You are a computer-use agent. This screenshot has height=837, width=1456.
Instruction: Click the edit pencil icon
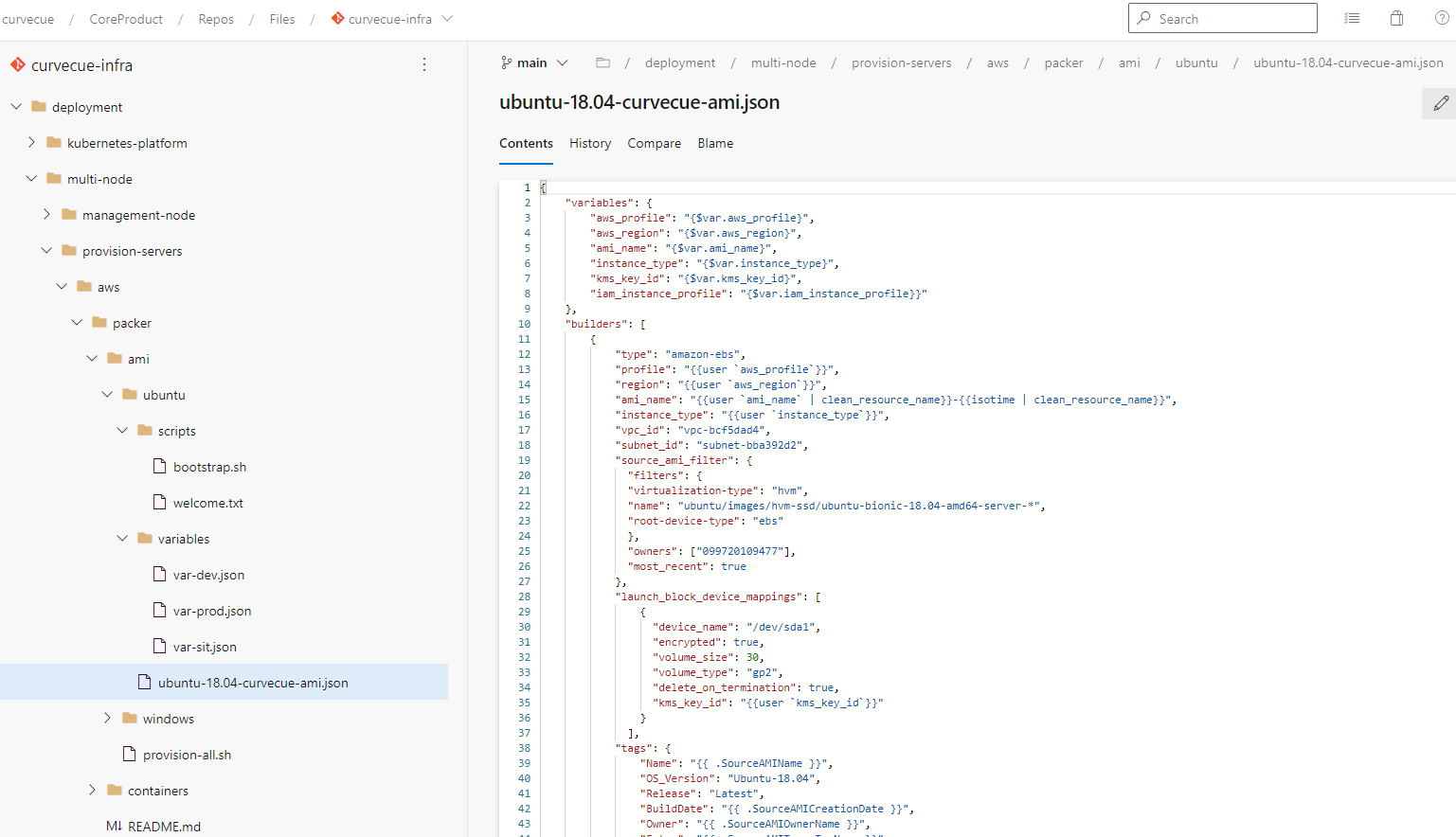click(x=1441, y=103)
